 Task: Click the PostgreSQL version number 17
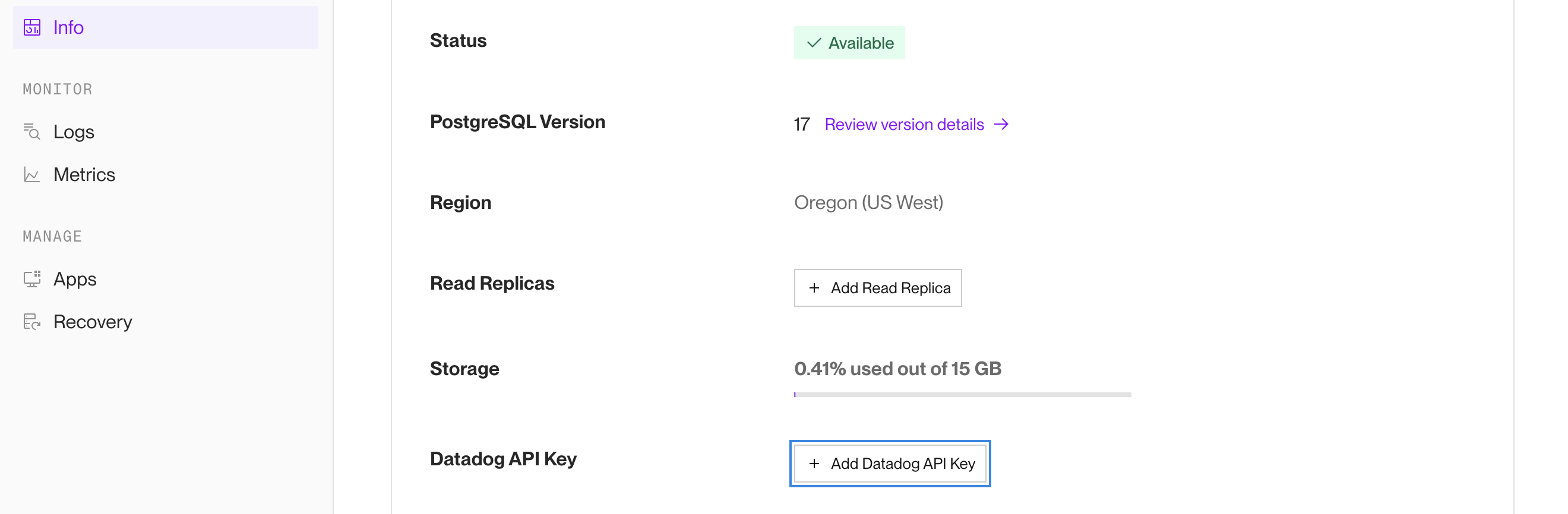(801, 124)
